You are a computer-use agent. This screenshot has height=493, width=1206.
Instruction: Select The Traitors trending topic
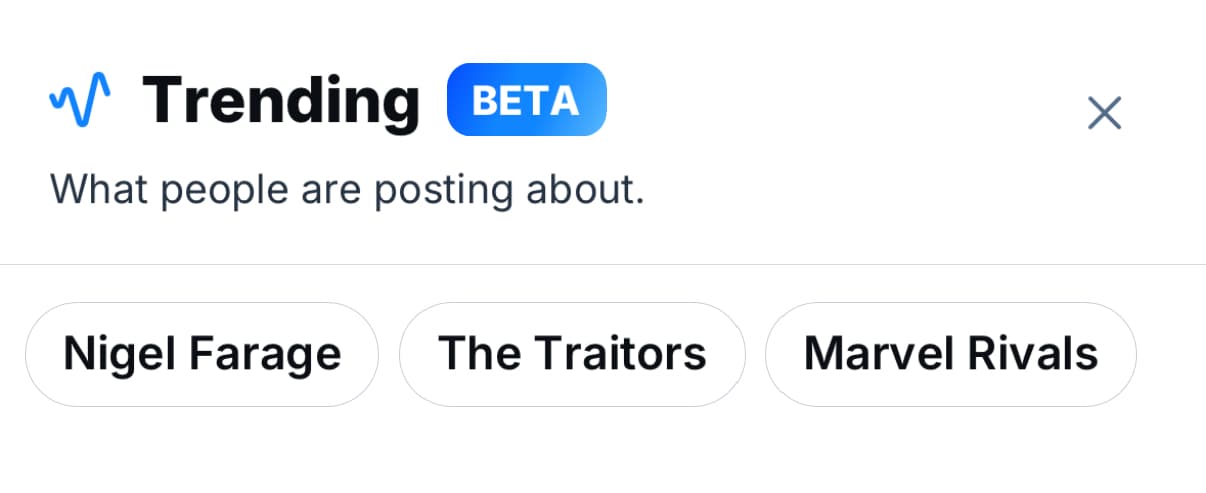(x=572, y=354)
